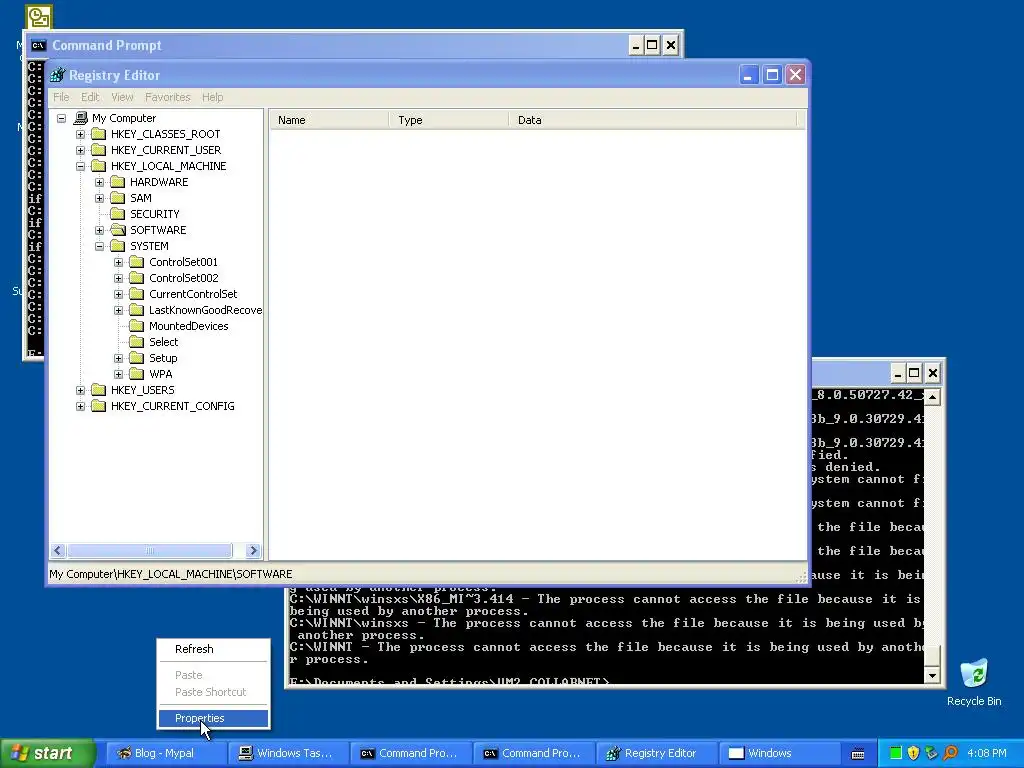Expand the HKEY_CLASSES_ROOT node
This screenshot has width=1024, height=768.
80,135
